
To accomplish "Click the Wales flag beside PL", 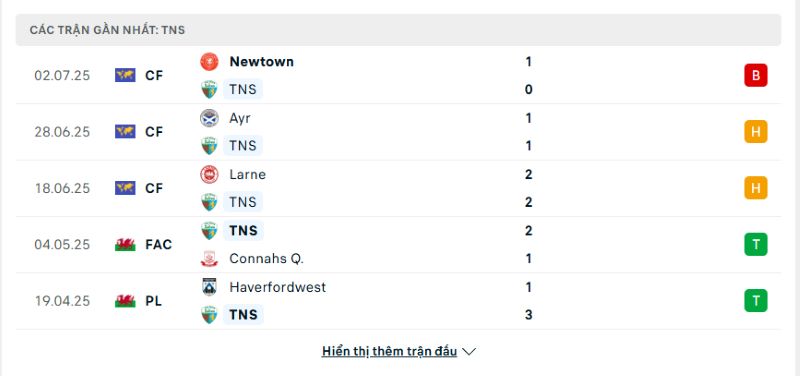I will pyautogui.click(x=125, y=301).
